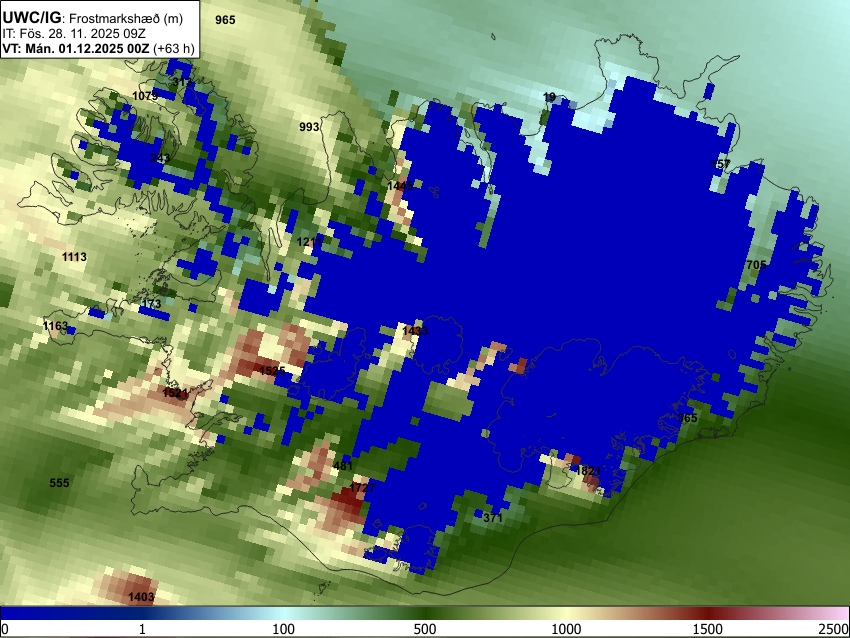Click the legend tick label 2500
The image size is (850, 638).
[x=834, y=629]
